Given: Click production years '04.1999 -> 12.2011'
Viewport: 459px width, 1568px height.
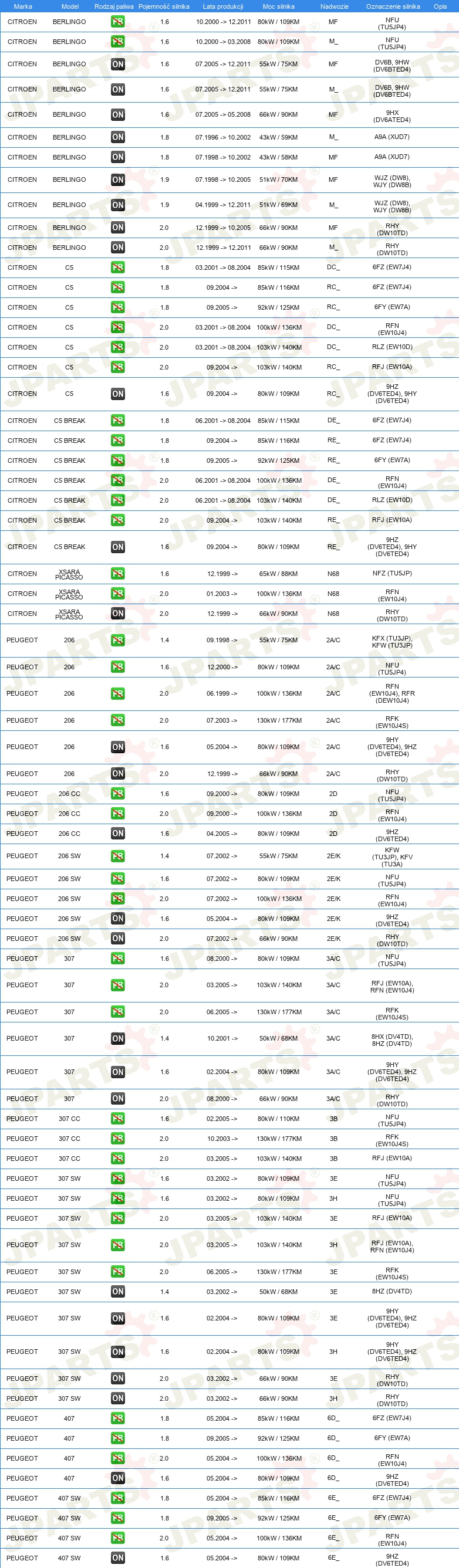Looking at the screenshot, I should (223, 205).
